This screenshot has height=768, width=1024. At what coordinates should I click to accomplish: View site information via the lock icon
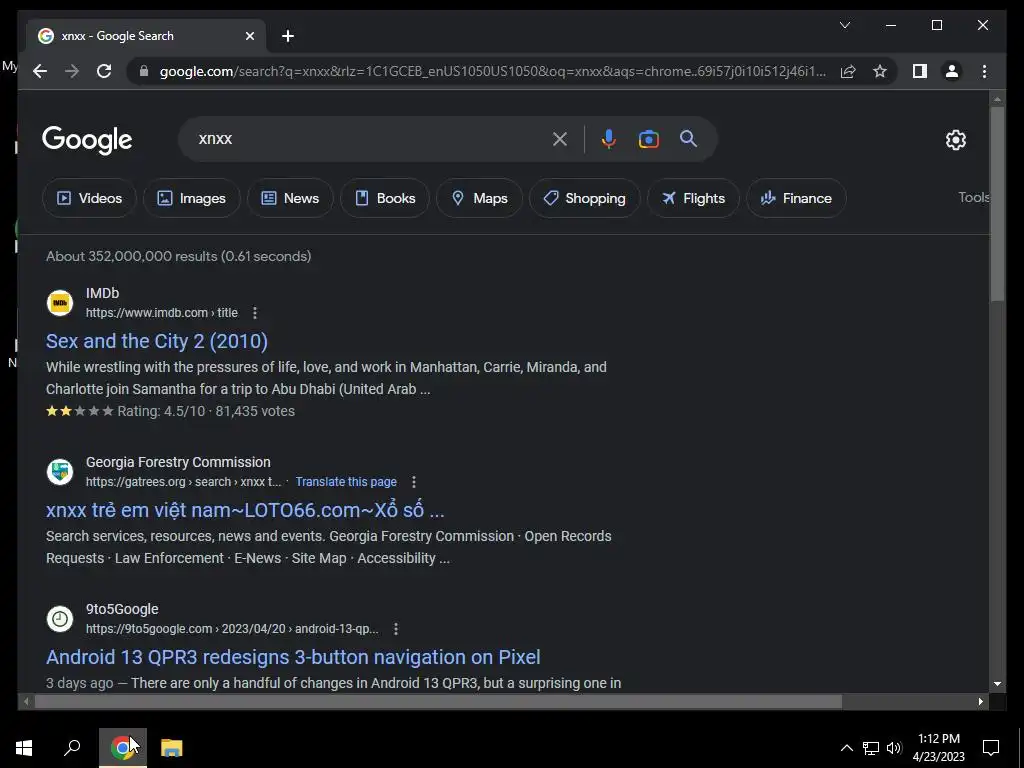(x=144, y=71)
